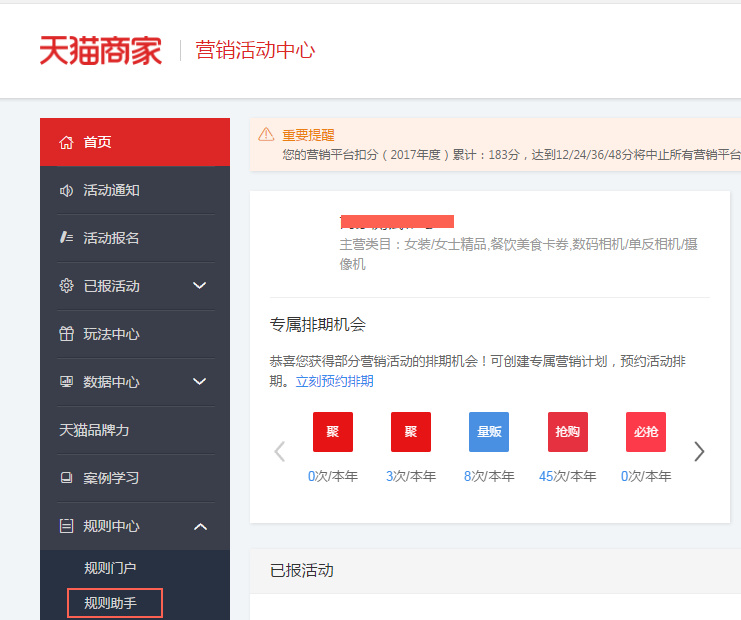Image resolution: width=741 pixels, height=620 pixels.
Task: Collapse the 规则中心 menu chevron
Action: click(200, 526)
